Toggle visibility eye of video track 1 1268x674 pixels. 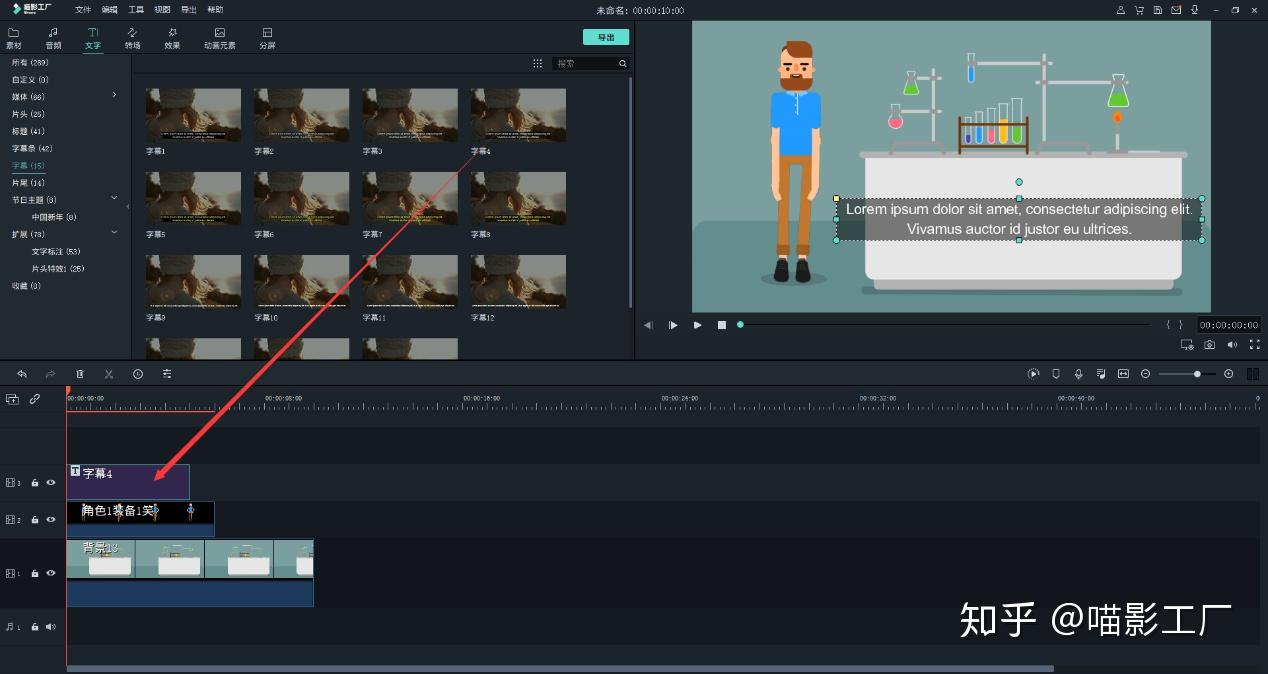pyautogui.click(x=51, y=573)
